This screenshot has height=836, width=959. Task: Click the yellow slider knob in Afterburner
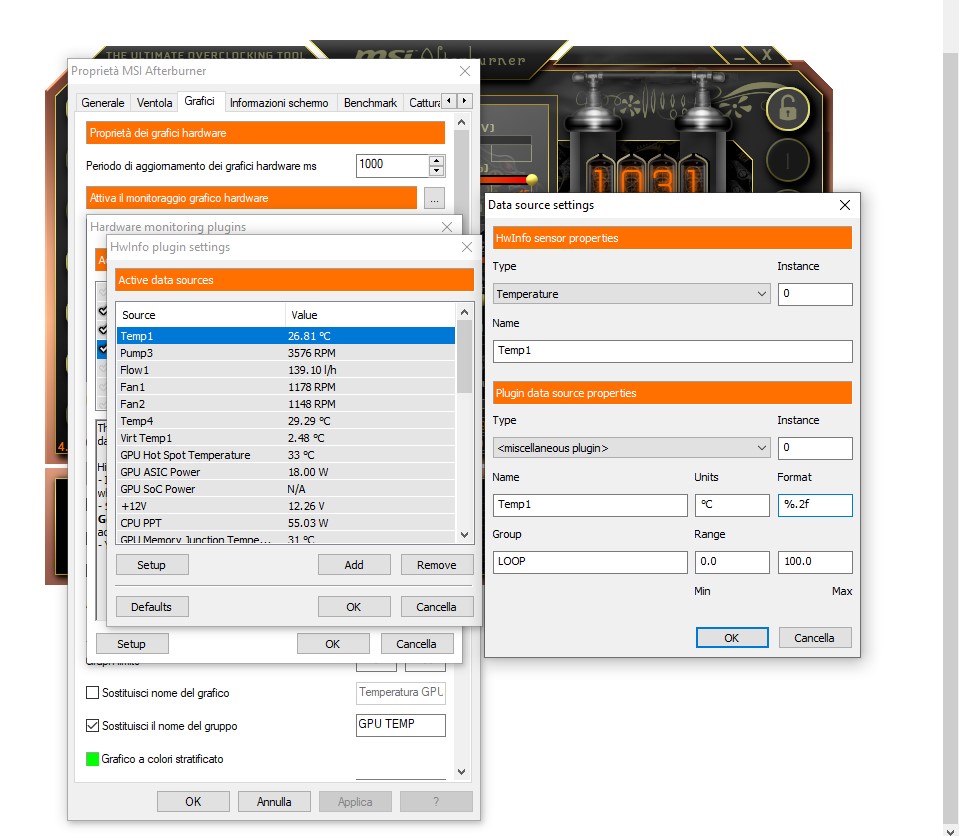point(531,179)
